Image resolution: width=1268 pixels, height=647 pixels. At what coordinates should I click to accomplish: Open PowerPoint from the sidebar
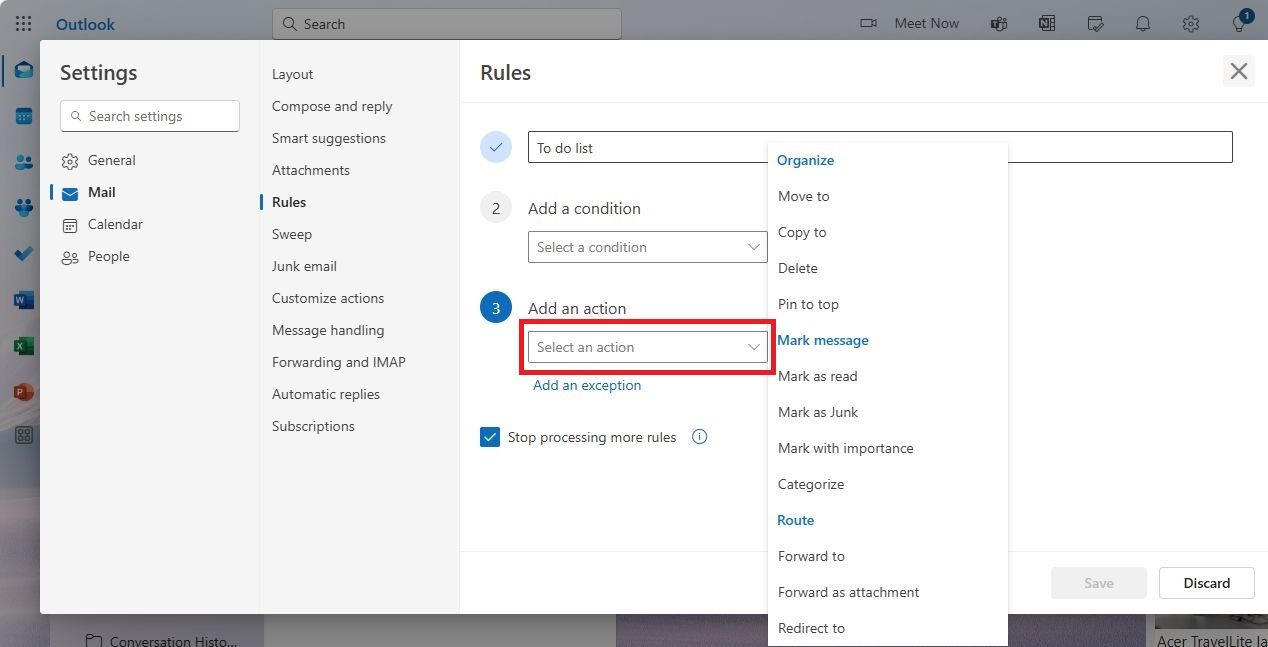(22, 391)
